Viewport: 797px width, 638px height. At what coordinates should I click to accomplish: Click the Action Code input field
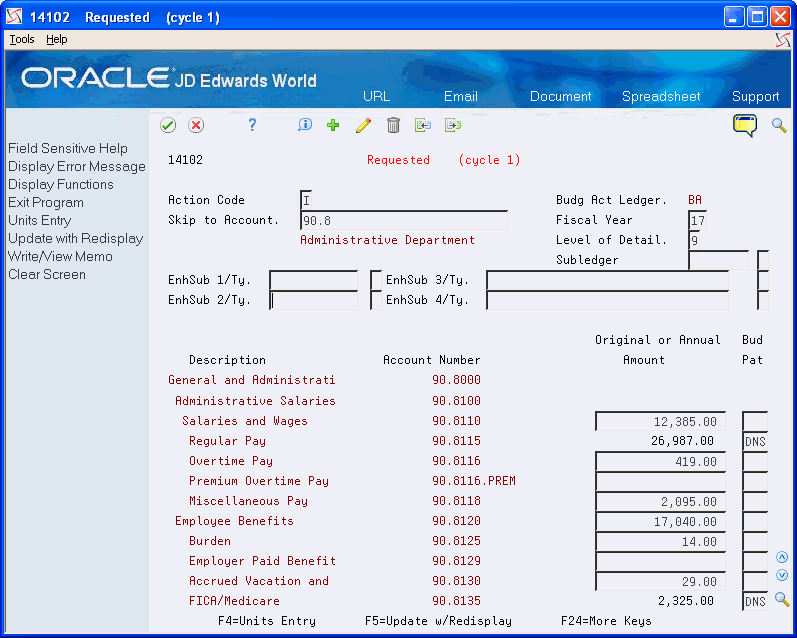(x=306, y=200)
